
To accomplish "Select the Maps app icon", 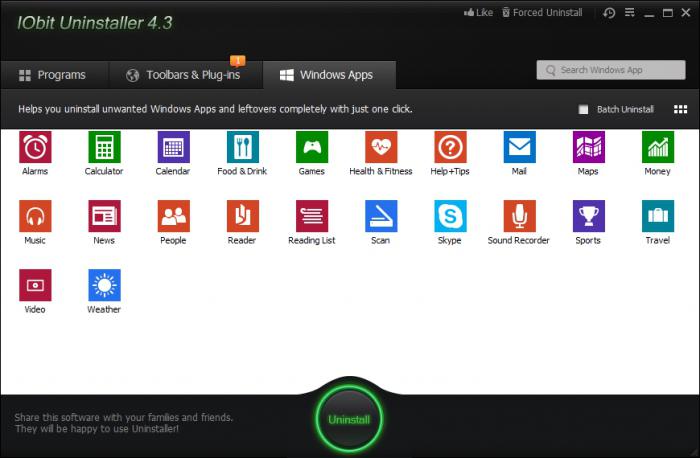I will [589, 147].
